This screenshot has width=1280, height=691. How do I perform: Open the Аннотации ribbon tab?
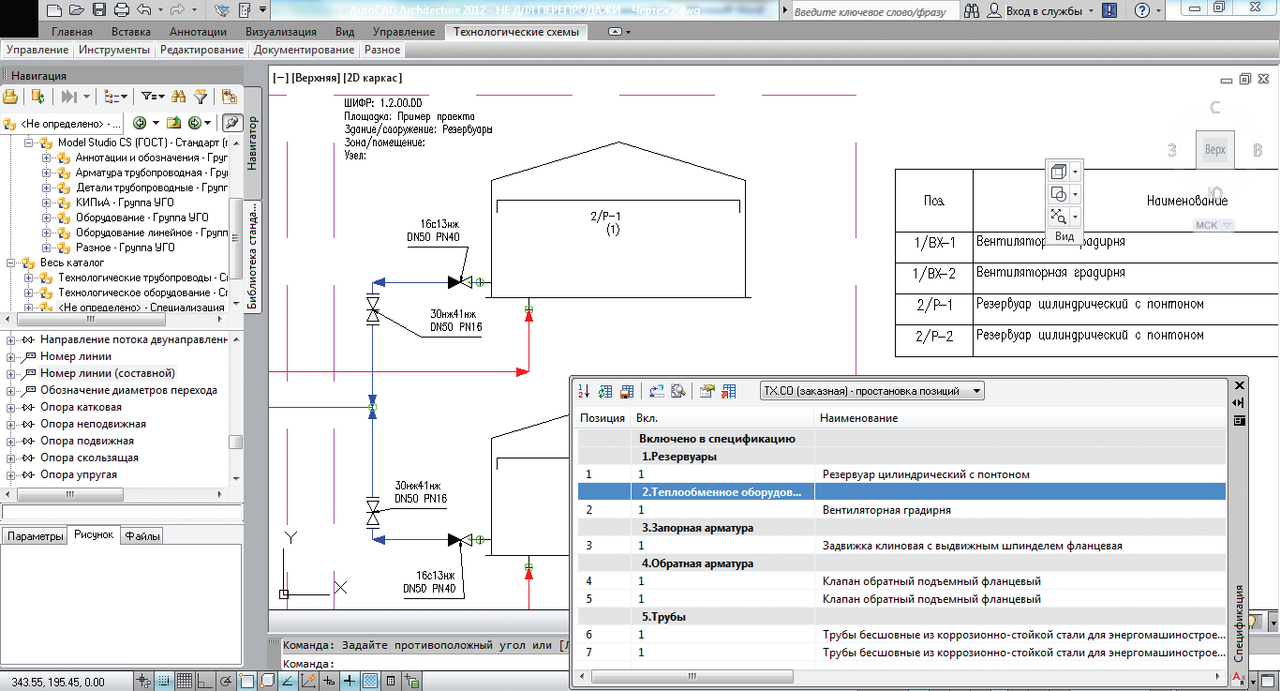(x=197, y=31)
